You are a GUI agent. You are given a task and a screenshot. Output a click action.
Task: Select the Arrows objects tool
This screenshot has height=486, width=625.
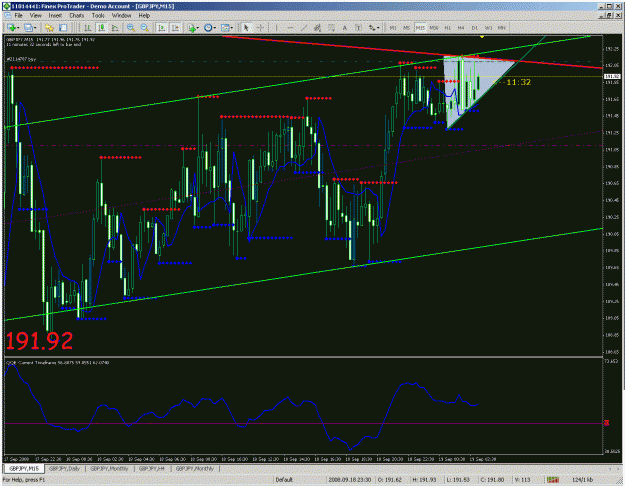pos(372,28)
